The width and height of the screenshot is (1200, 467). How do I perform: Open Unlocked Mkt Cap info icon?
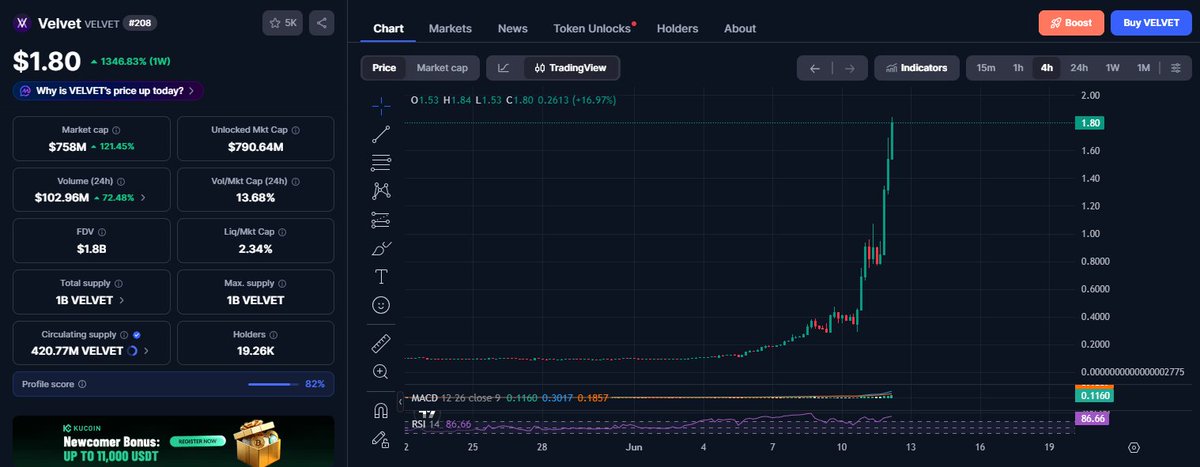click(295, 130)
